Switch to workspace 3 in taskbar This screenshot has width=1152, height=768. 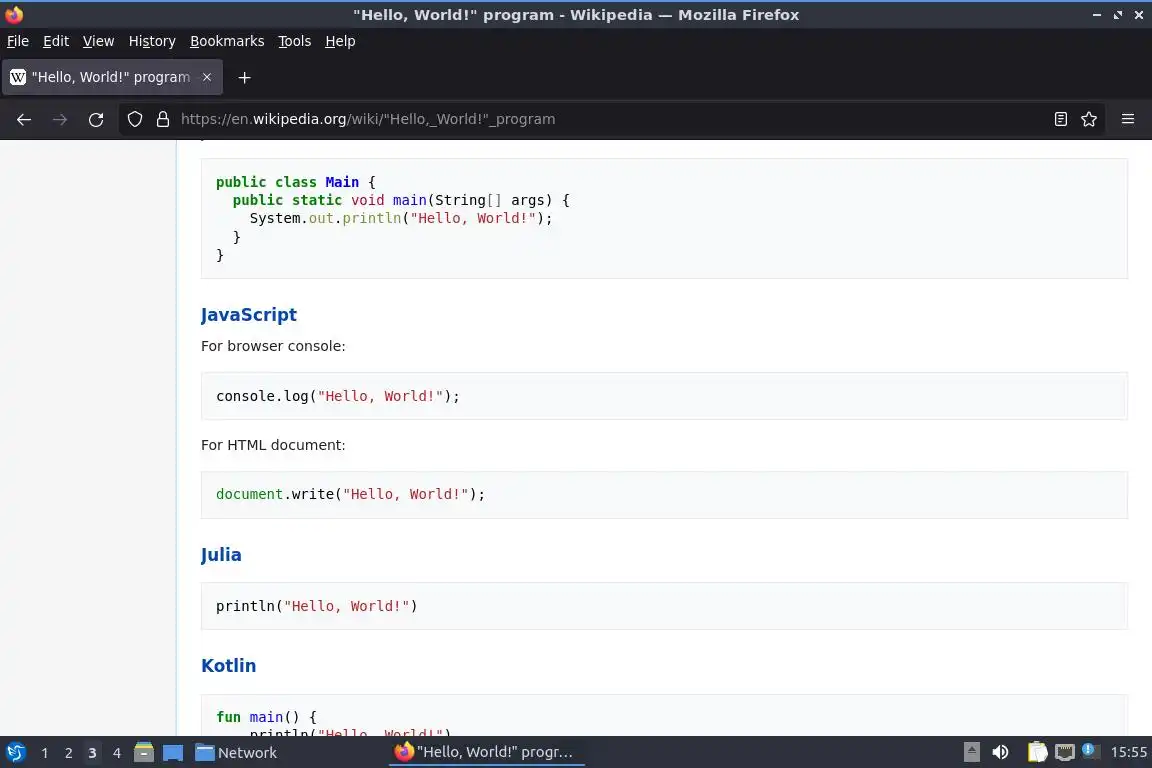[92, 753]
